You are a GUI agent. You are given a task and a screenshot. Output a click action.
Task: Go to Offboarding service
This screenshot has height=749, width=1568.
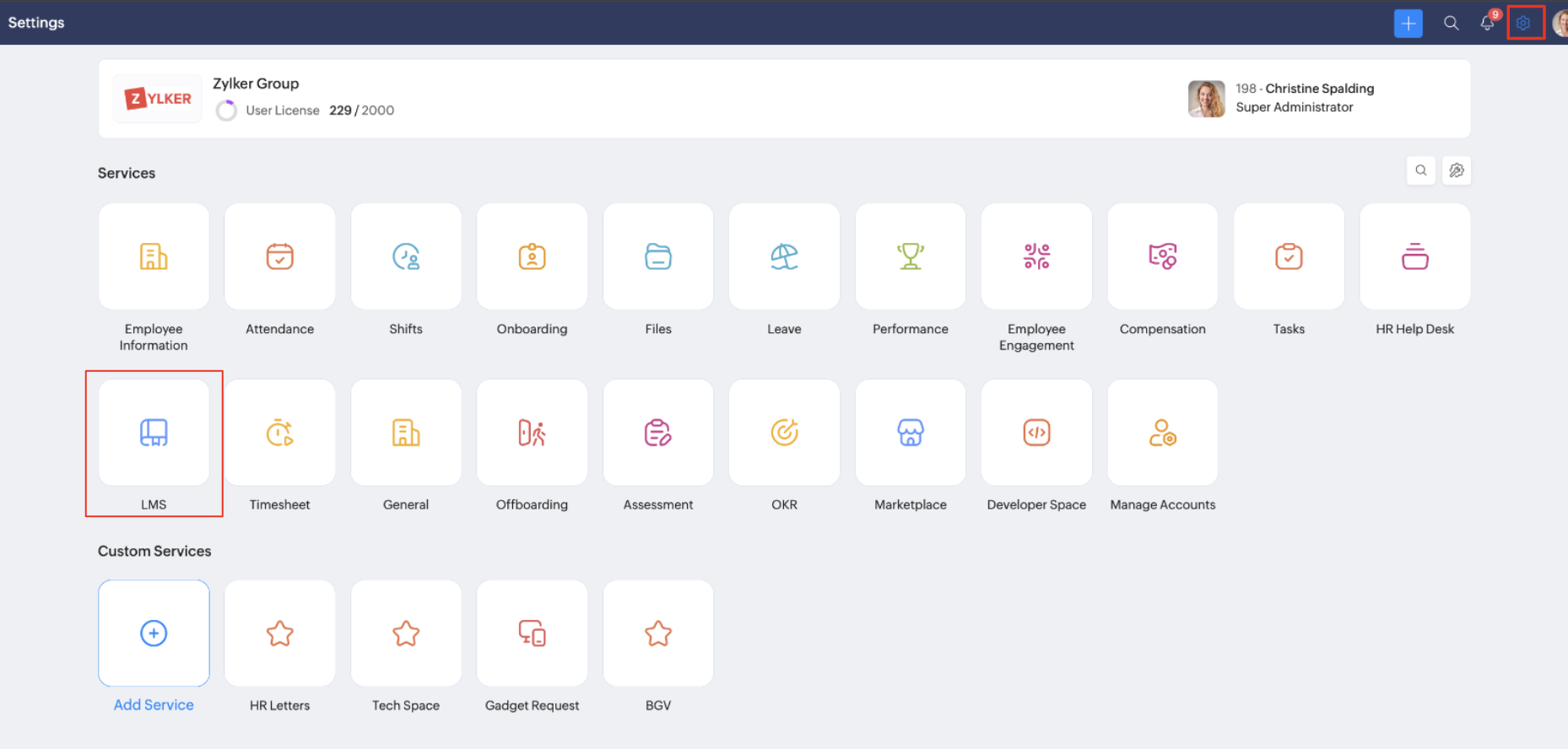coord(533,433)
